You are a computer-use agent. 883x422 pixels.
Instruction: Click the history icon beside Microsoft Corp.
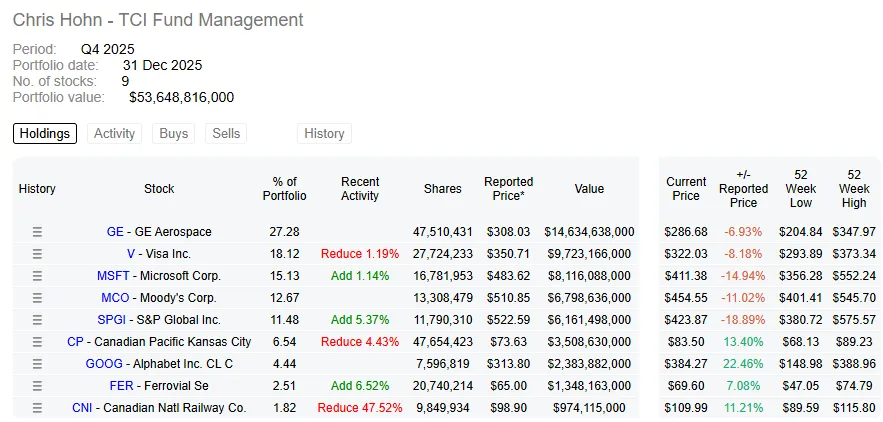[37, 276]
